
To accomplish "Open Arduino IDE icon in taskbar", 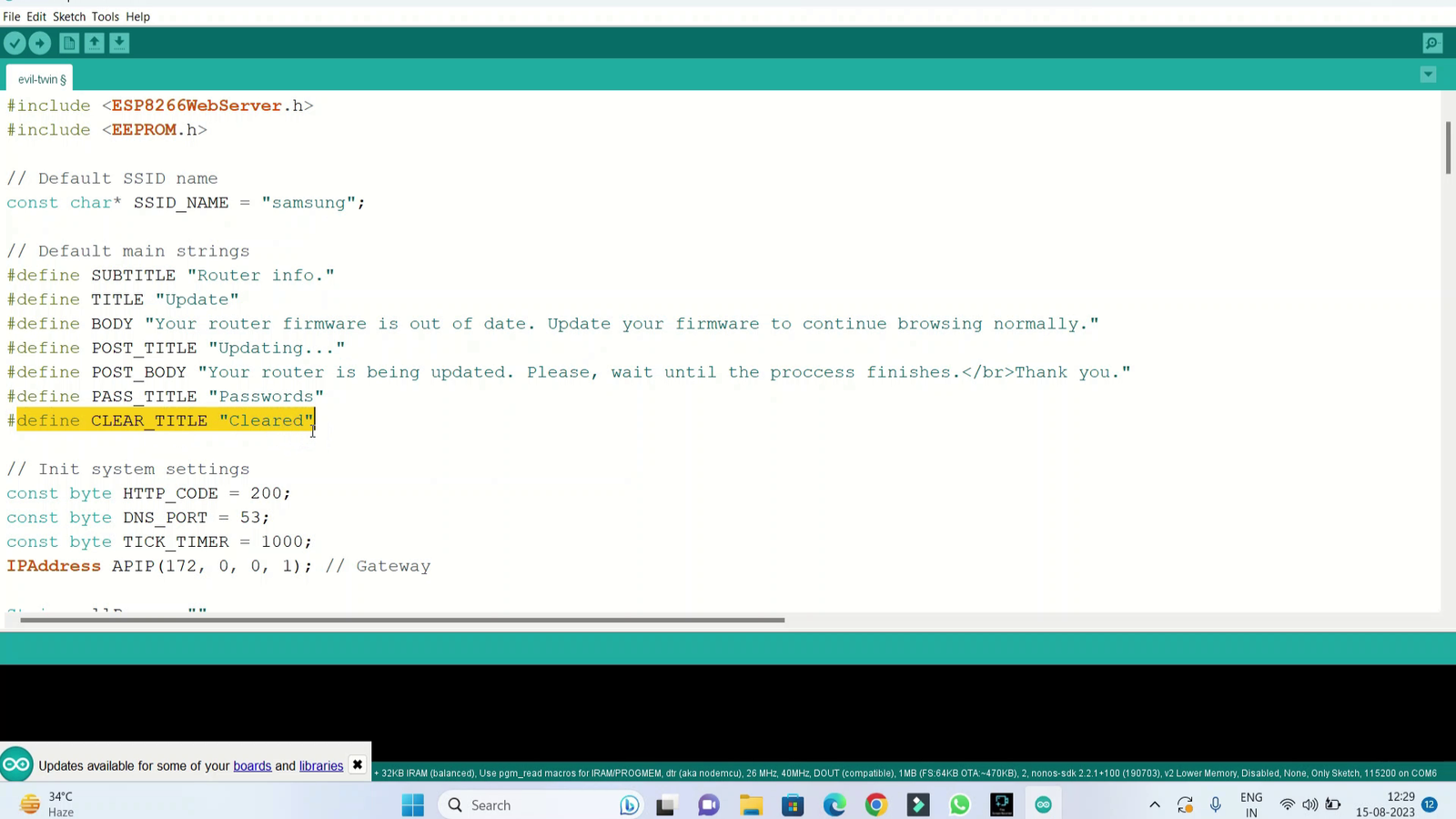I will (x=1043, y=804).
